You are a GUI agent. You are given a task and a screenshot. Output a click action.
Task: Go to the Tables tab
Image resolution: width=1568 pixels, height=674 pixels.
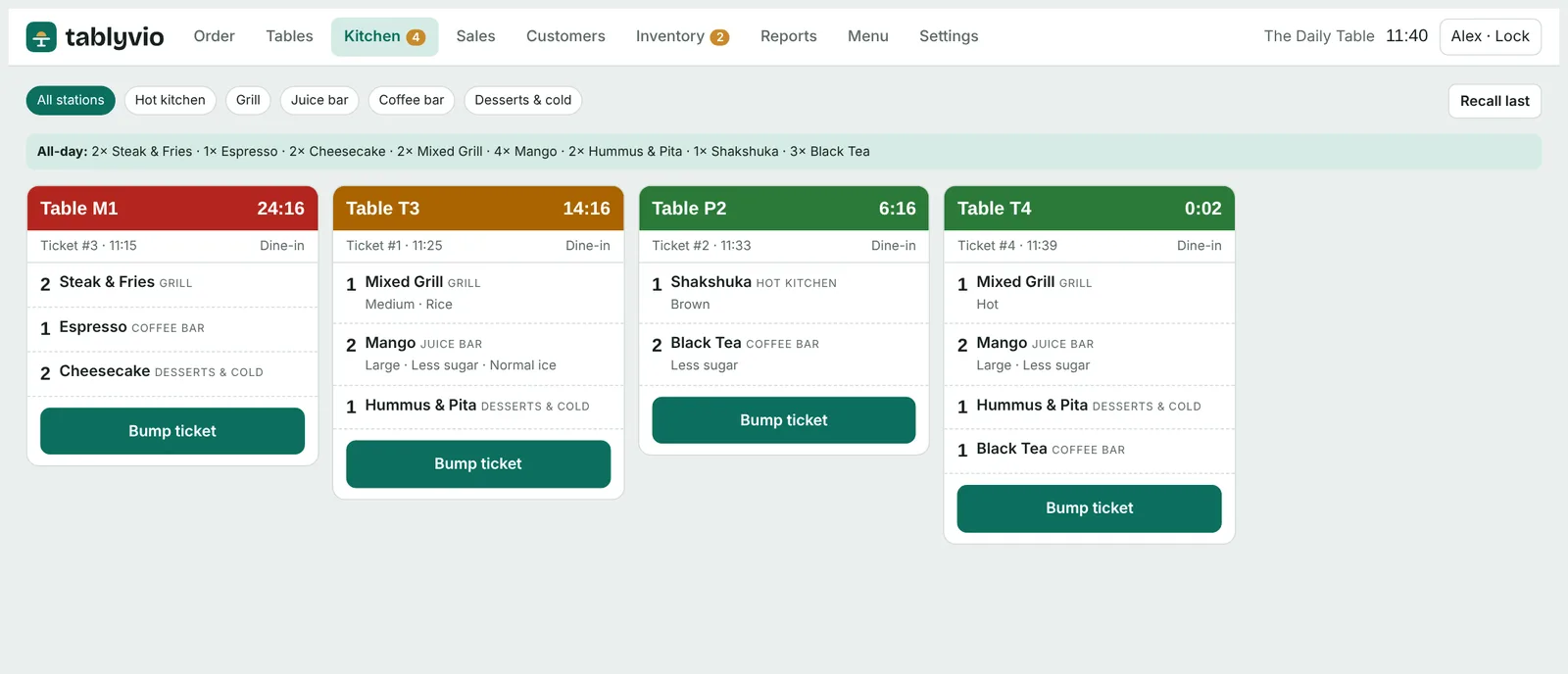289,36
